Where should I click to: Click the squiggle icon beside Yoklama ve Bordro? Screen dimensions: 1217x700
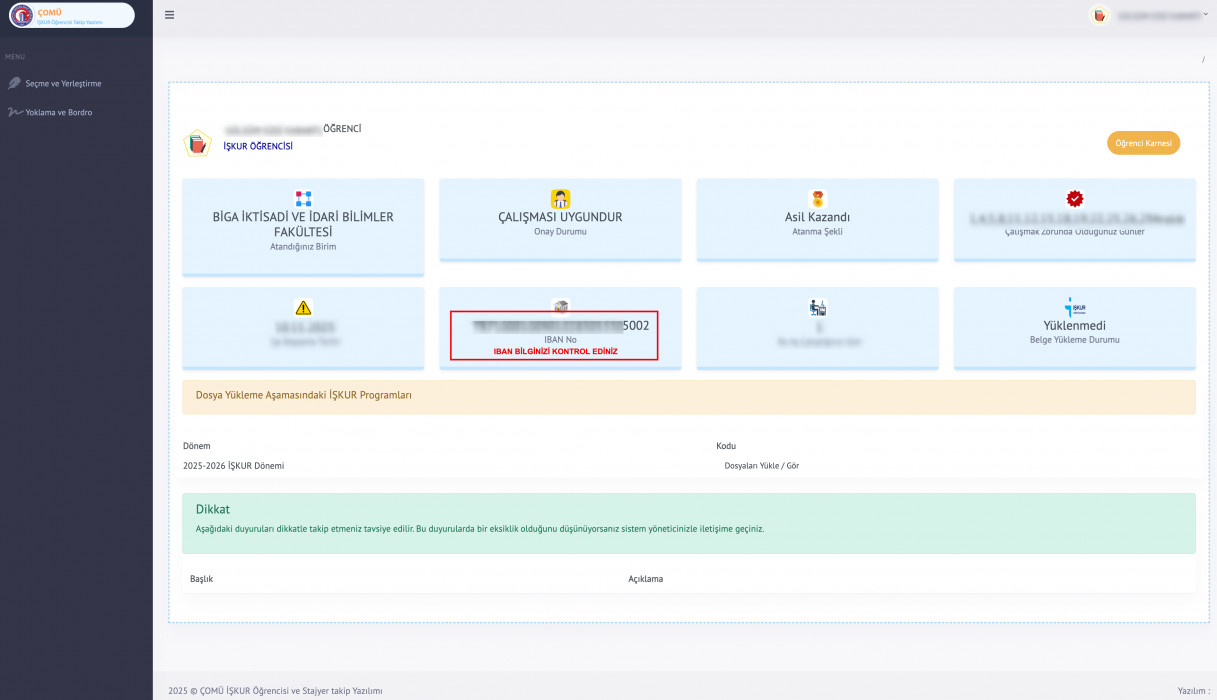[x=14, y=112]
